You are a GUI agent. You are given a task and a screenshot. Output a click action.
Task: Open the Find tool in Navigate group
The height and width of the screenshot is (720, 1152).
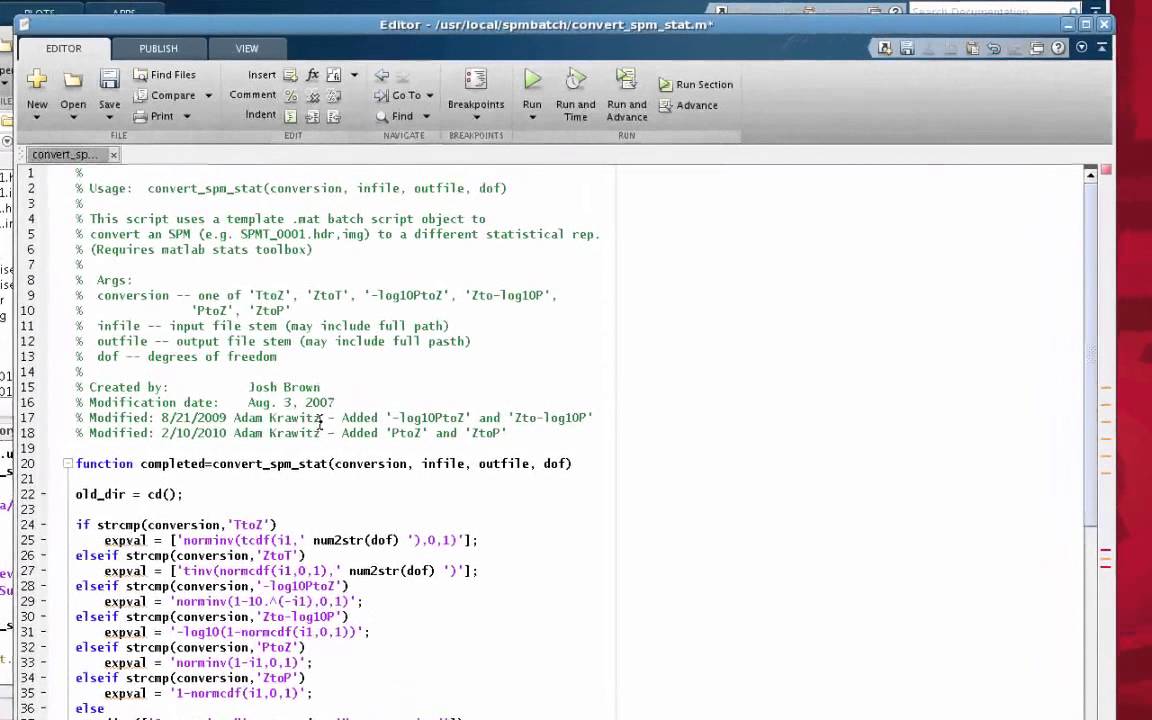coord(395,116)
